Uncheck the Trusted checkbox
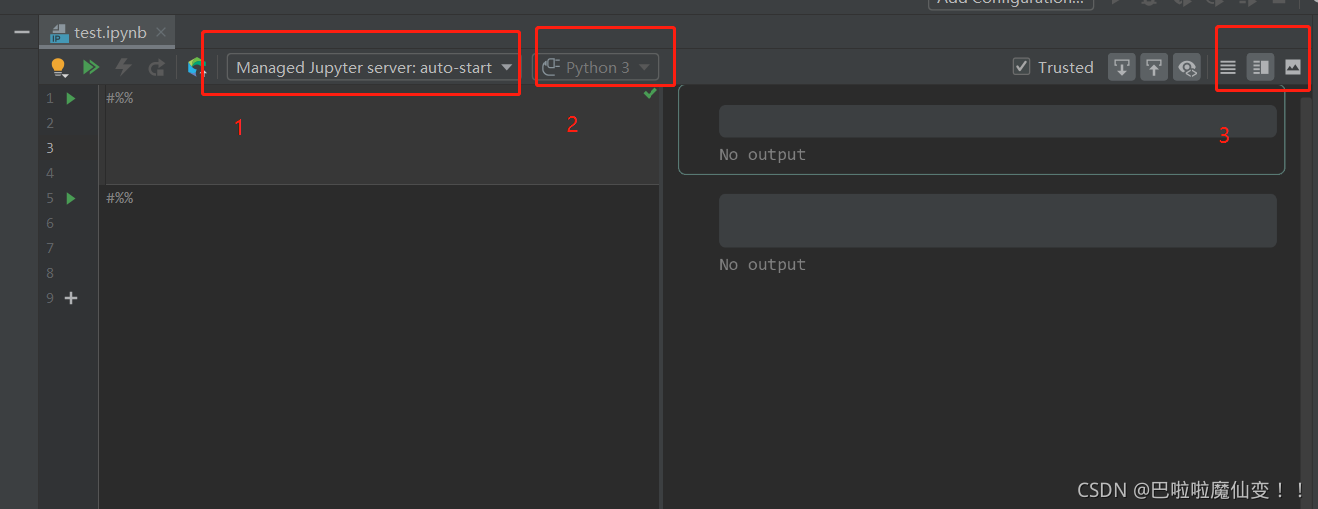 (1021, 67)
